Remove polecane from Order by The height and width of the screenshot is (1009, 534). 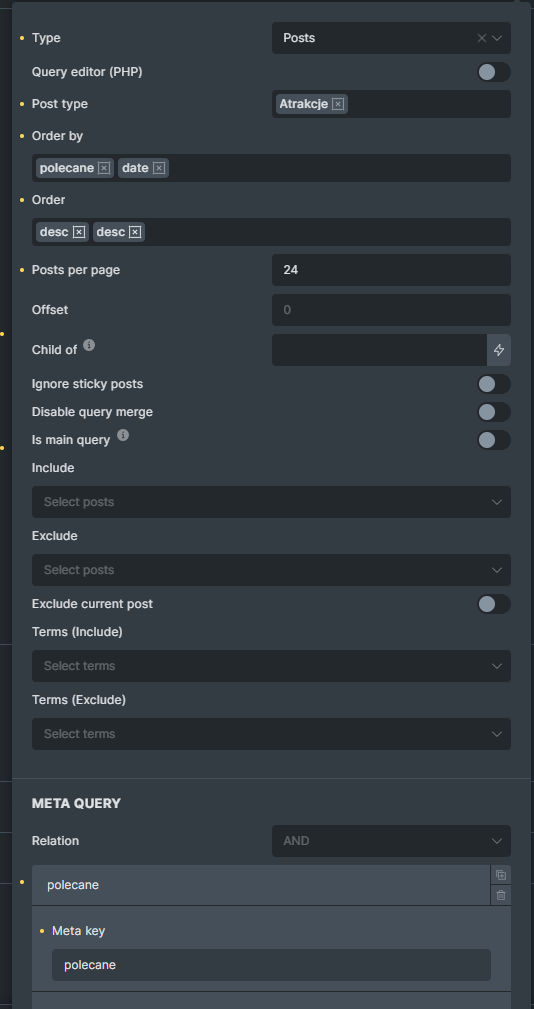104,168
